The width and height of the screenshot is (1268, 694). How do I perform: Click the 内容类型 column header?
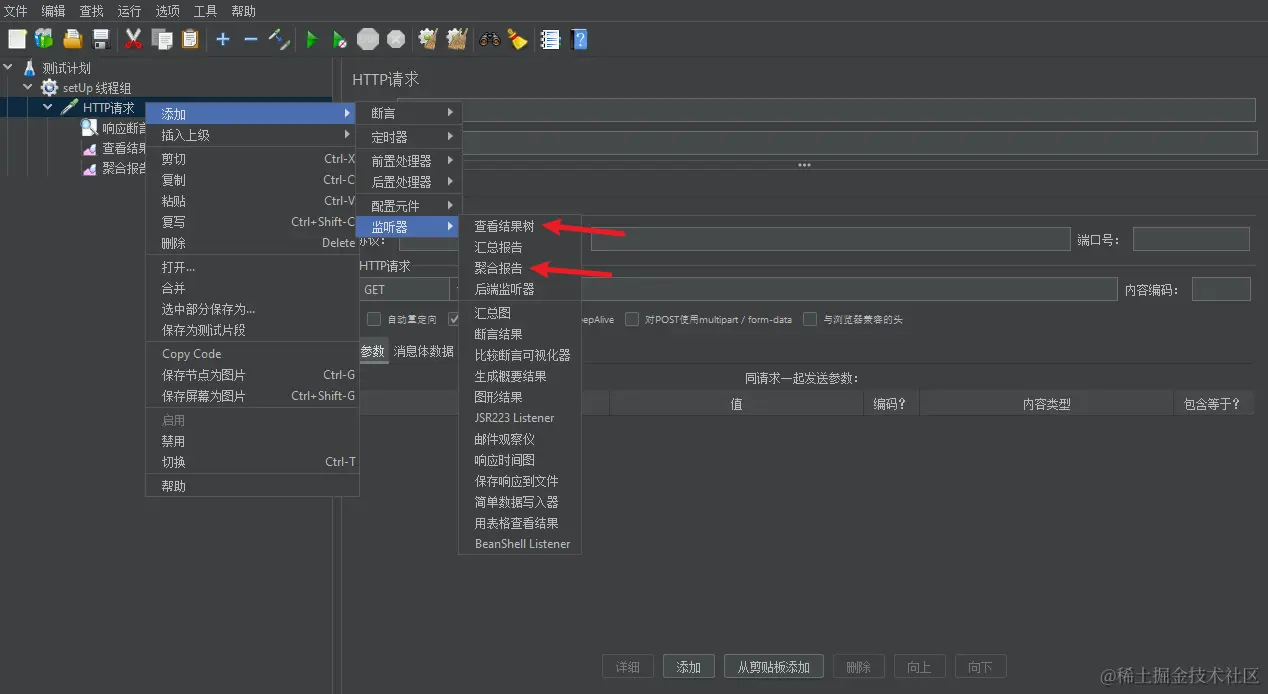(1046, 404)
